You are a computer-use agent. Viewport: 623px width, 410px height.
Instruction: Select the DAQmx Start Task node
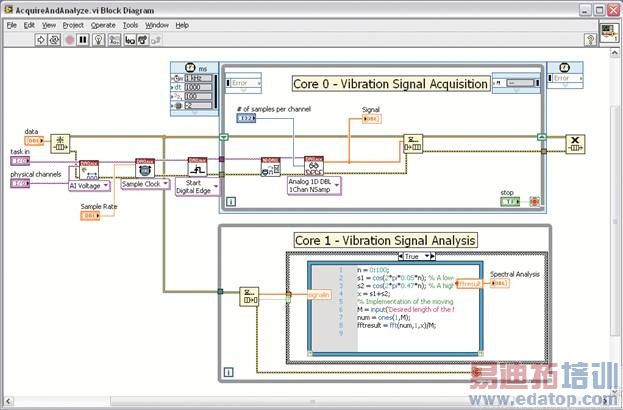[x=271, y=167]
